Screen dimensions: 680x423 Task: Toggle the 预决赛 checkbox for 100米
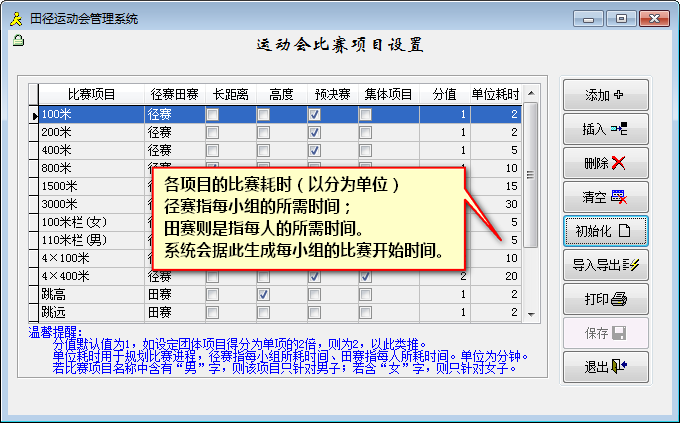click(314, 115)
